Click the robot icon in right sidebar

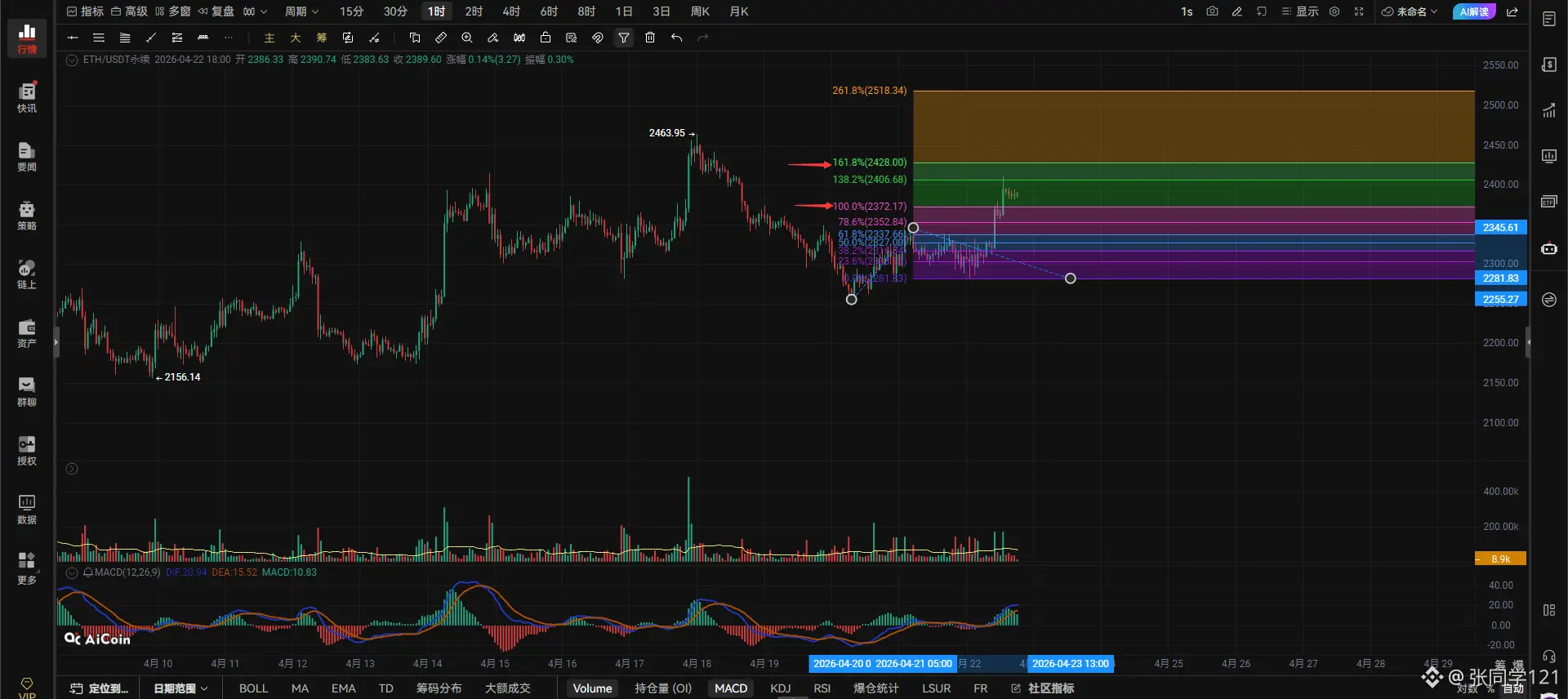point(1549,248)
